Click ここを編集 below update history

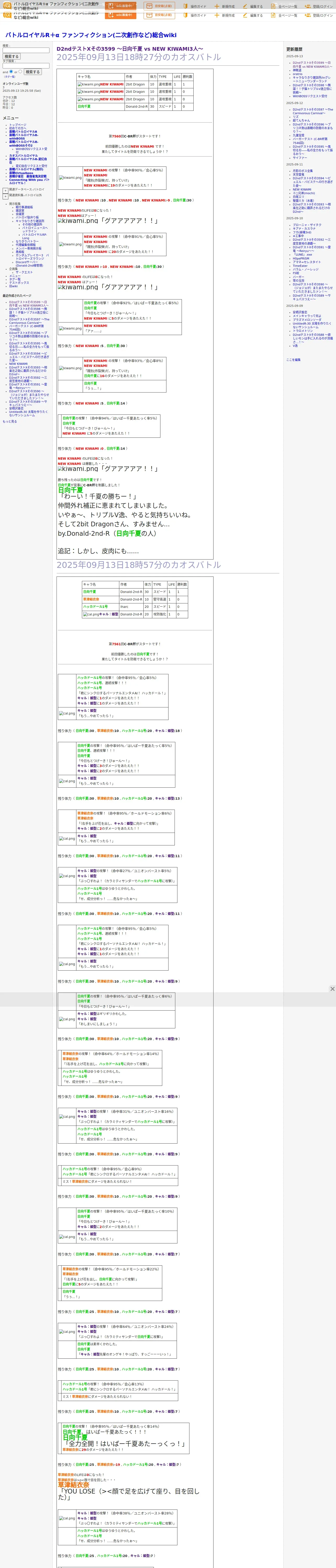(x=293, y=360)
